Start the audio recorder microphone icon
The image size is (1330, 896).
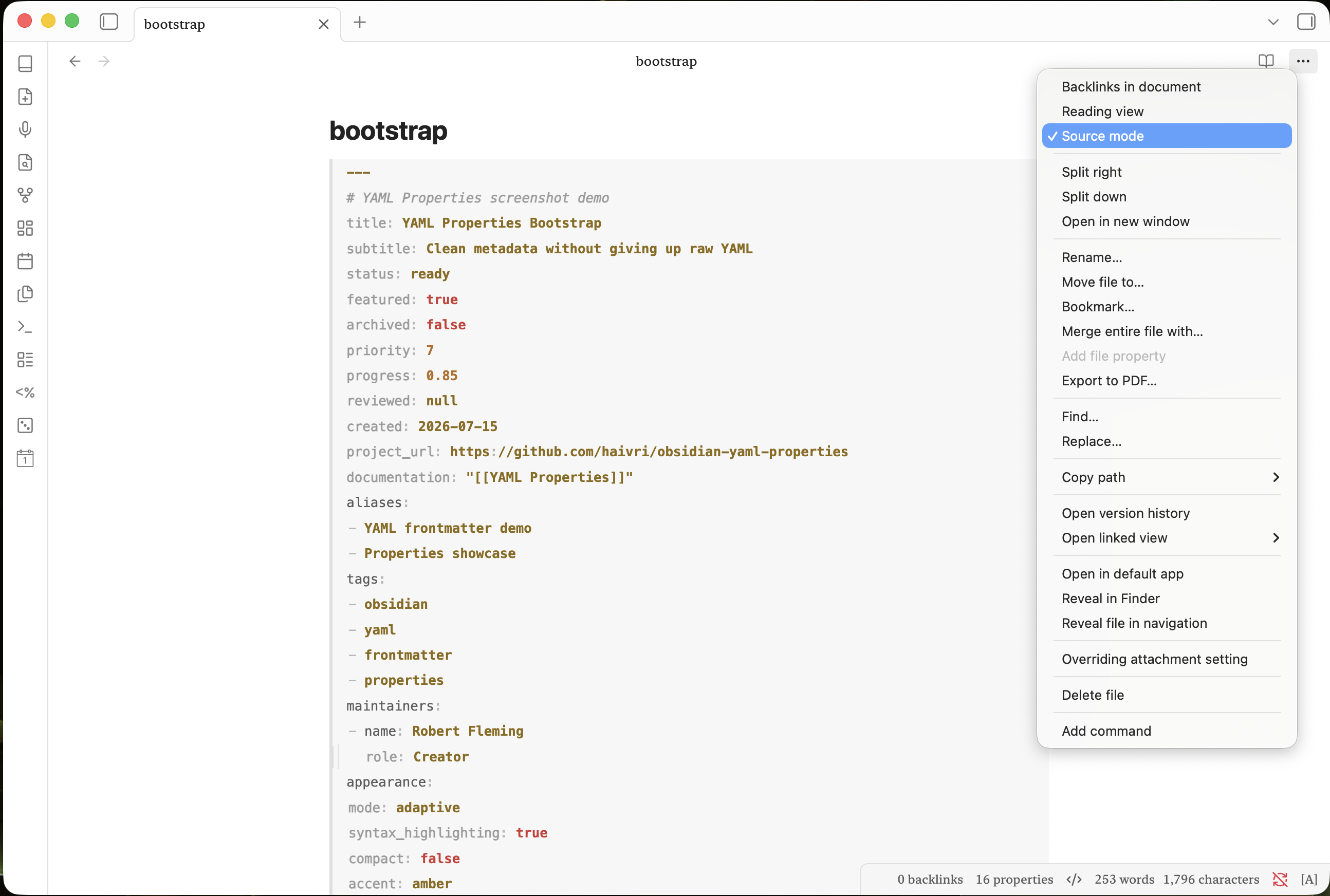click(25, 129)
